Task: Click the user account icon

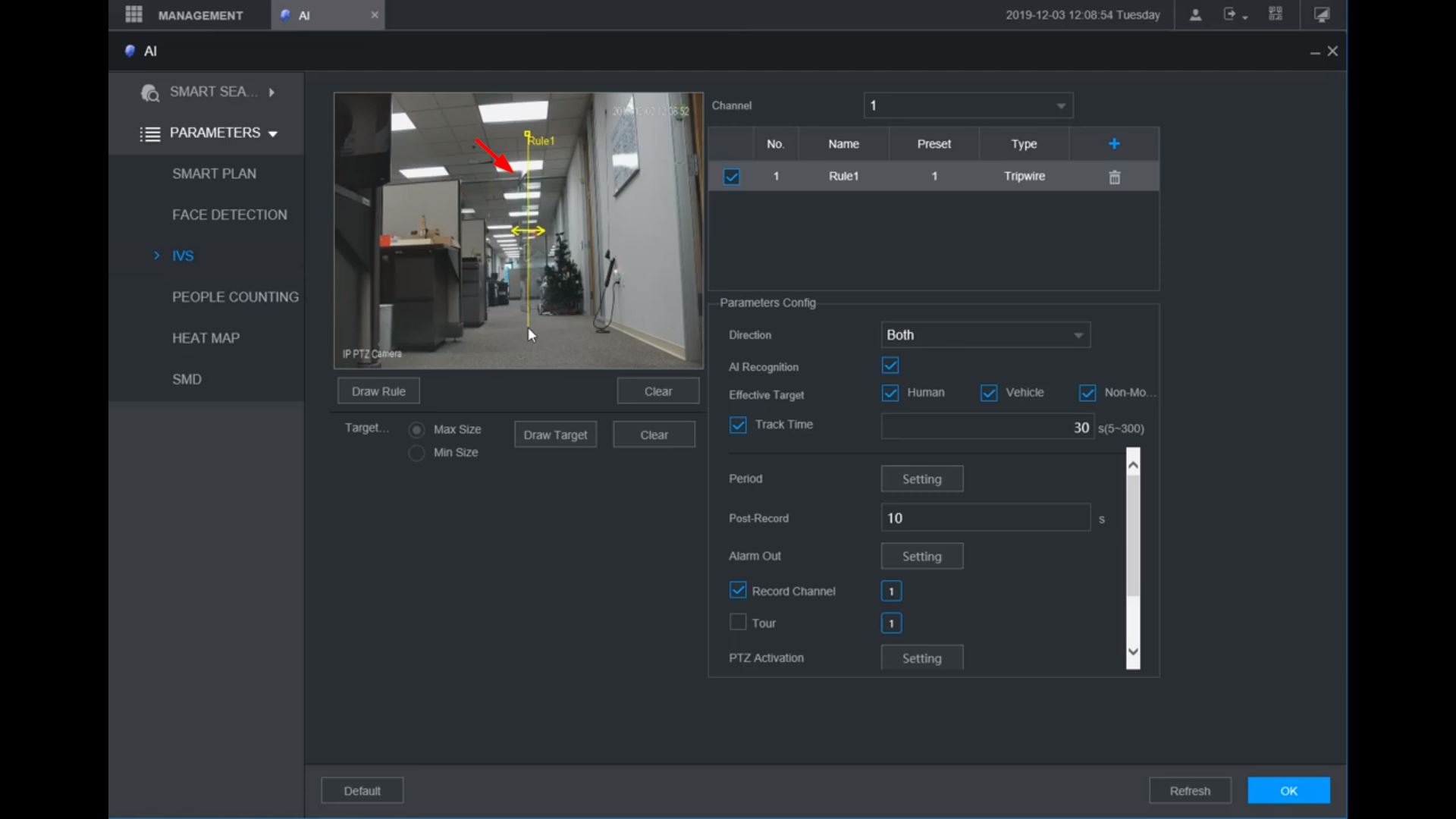Action: (1195, 14)
